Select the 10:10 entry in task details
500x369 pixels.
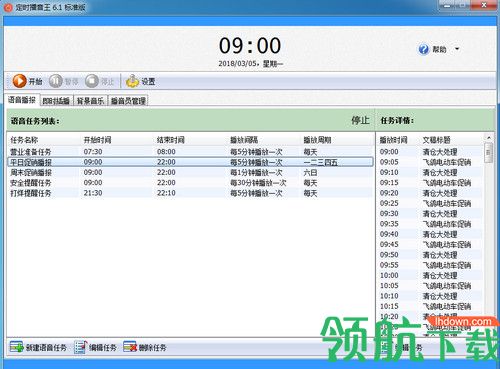coord(389,296)
